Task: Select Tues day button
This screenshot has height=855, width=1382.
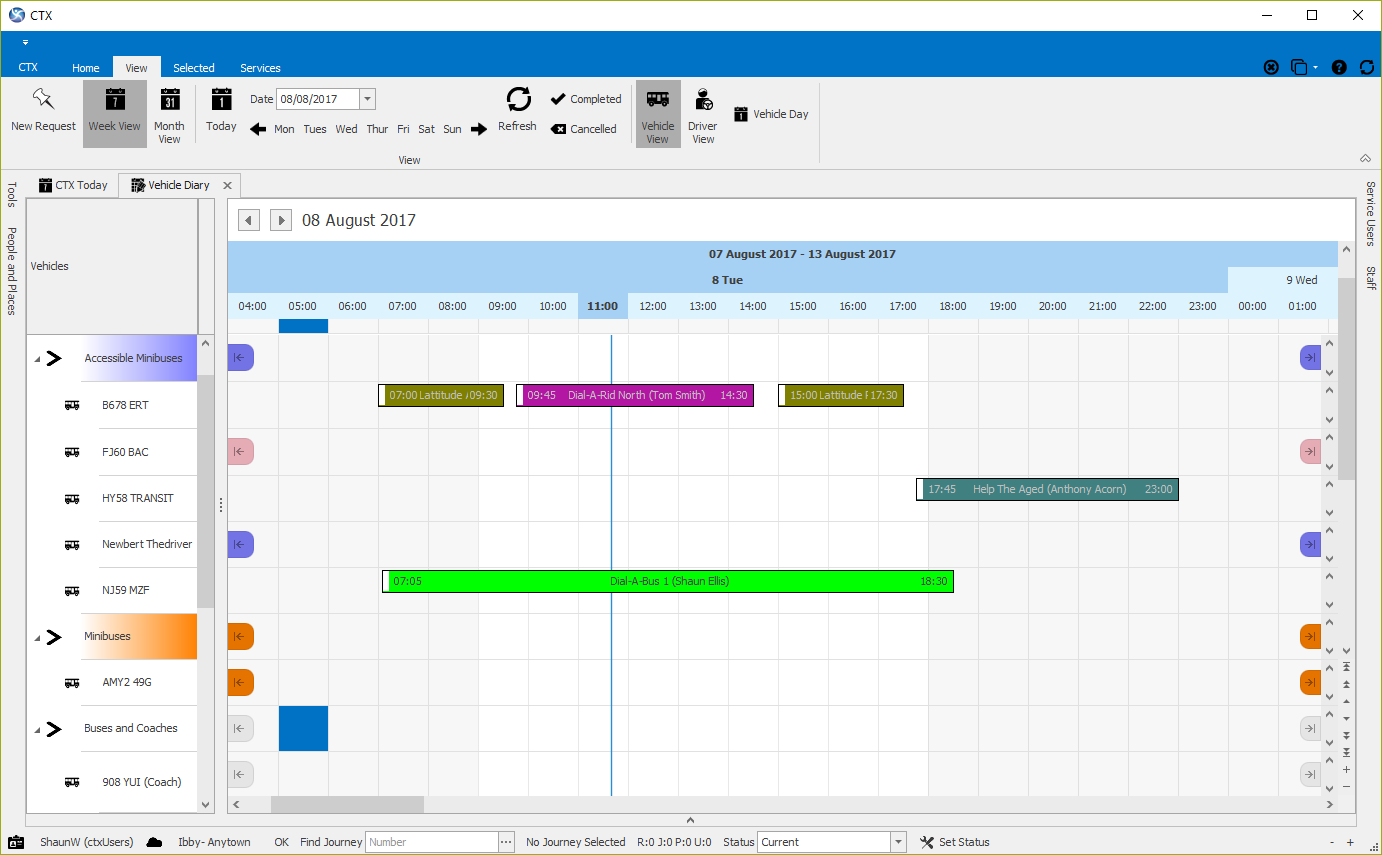Action: tap(315, 129)
